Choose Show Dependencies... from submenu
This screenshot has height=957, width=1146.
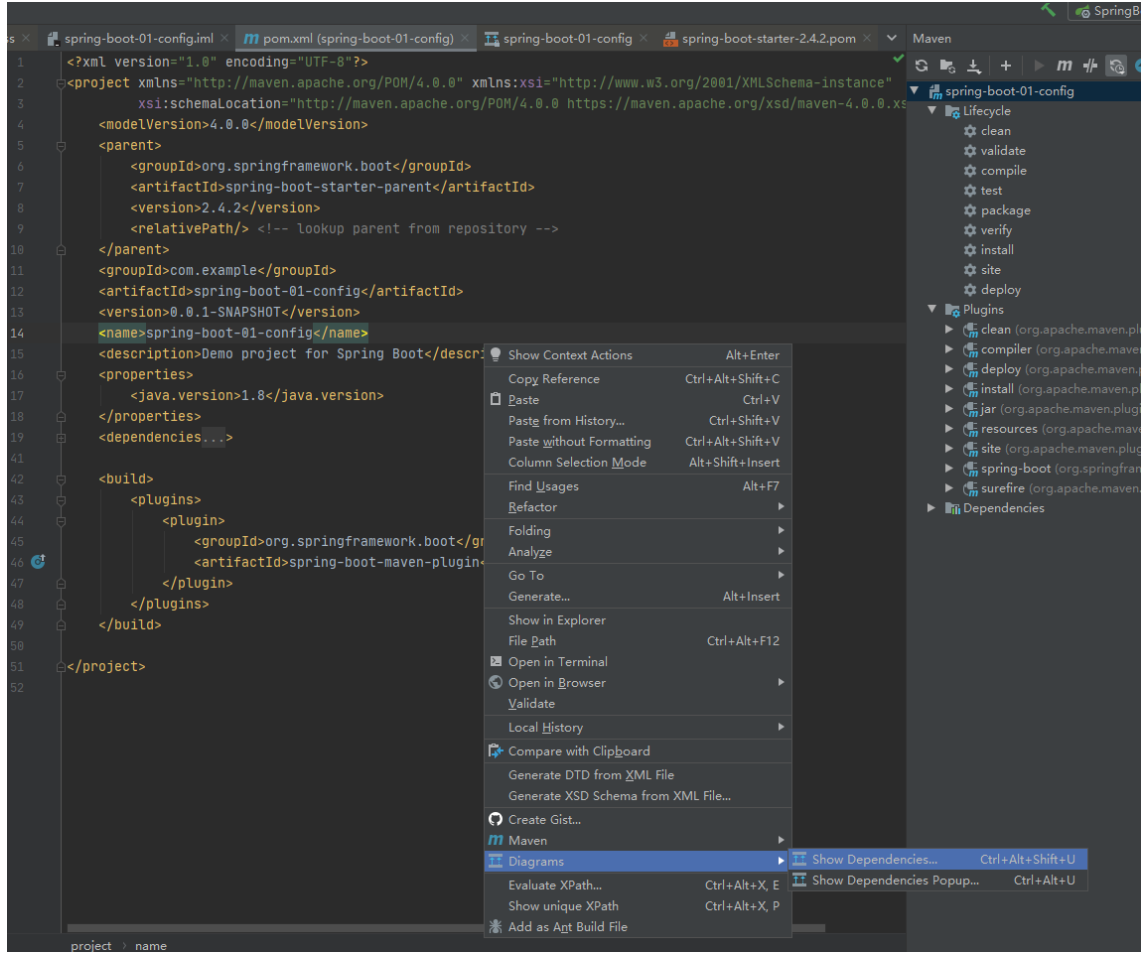(x=939, y=859)
